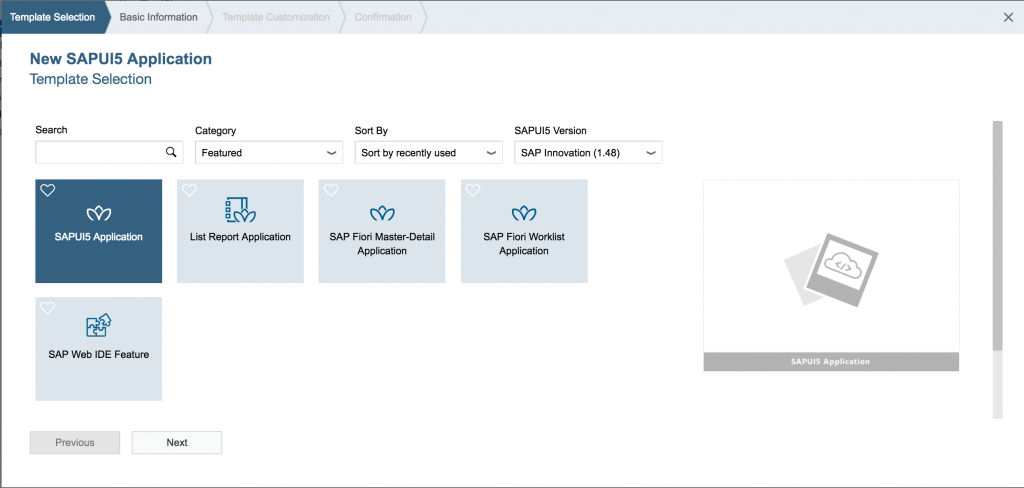Screen dimensions: 1024x488
Task: Pick the SAP Fiori Master-Detail Application icon
Action: [x=382, y=214]
